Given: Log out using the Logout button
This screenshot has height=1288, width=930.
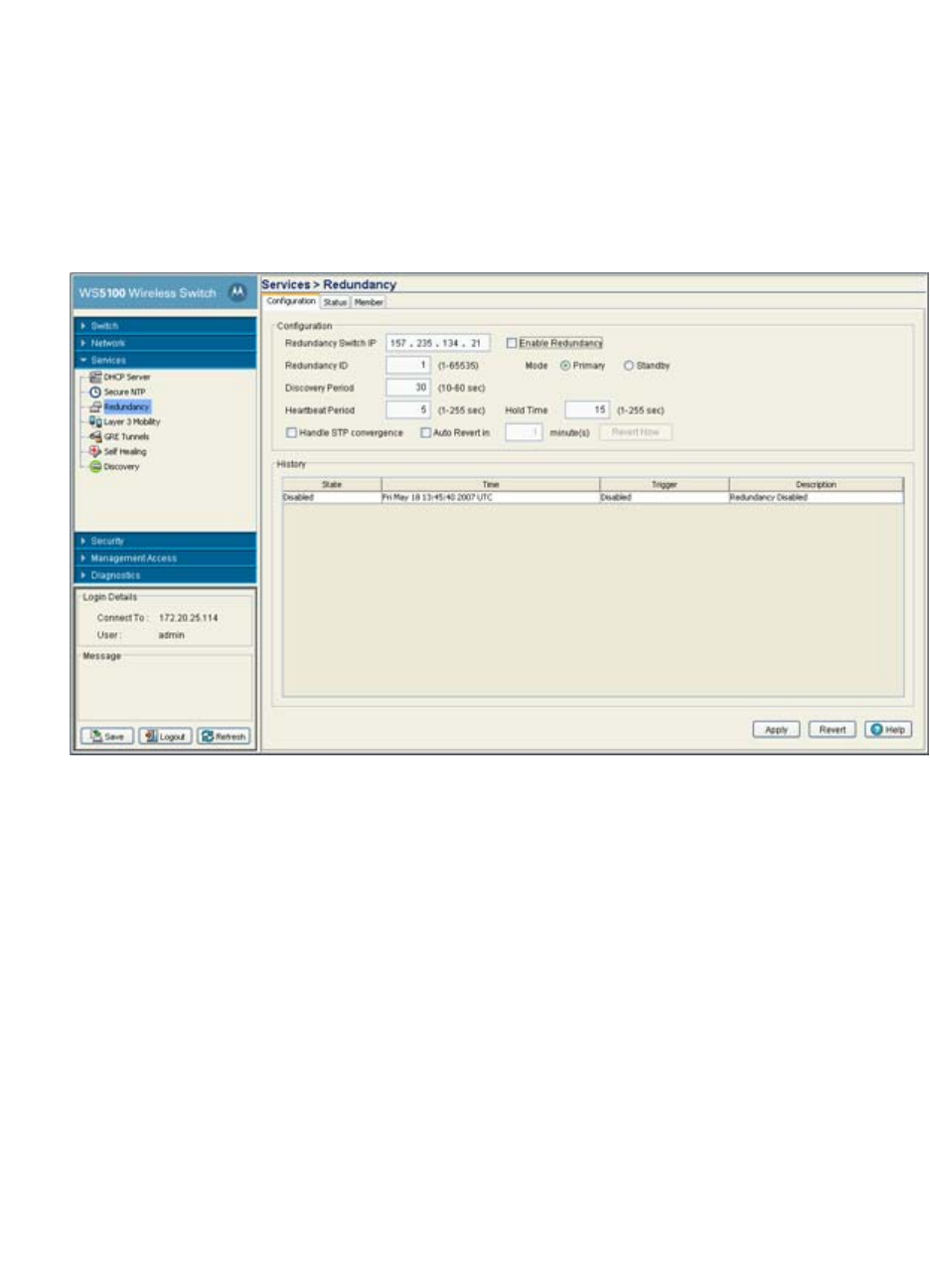Looking at the screenshot, I should (165, 736).
